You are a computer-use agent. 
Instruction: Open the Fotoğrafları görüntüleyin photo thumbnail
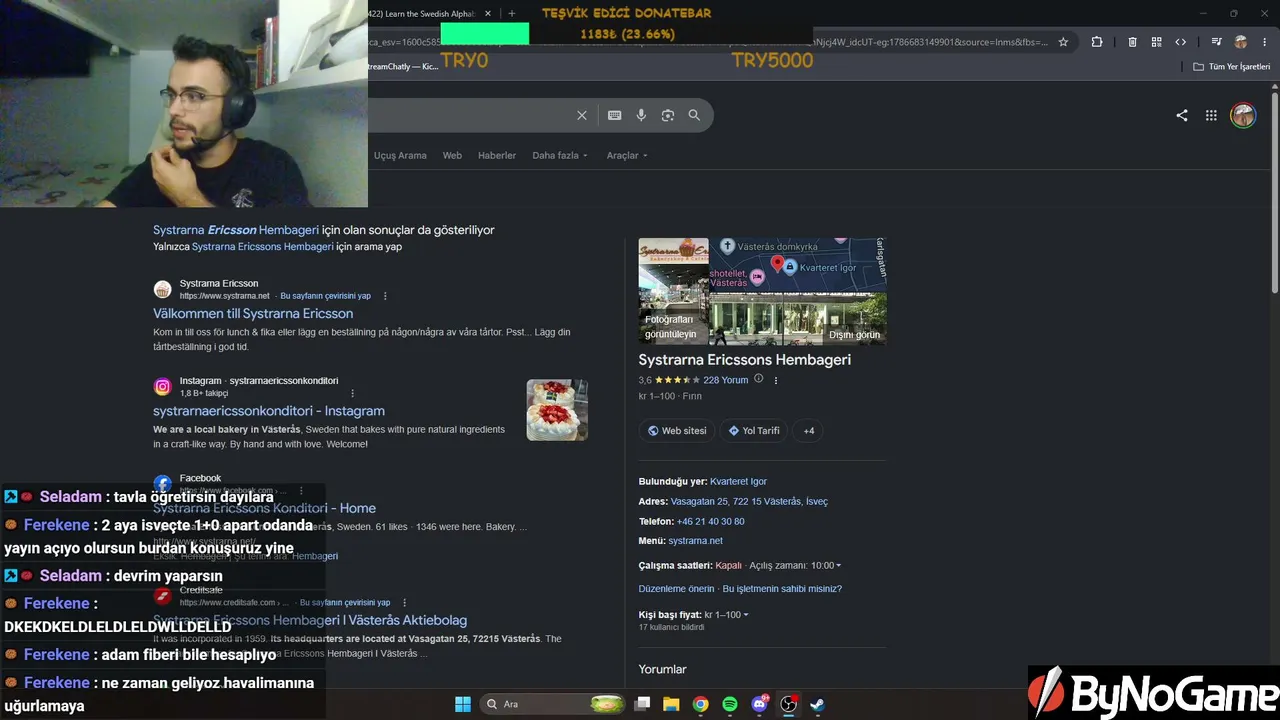(673, 291)
